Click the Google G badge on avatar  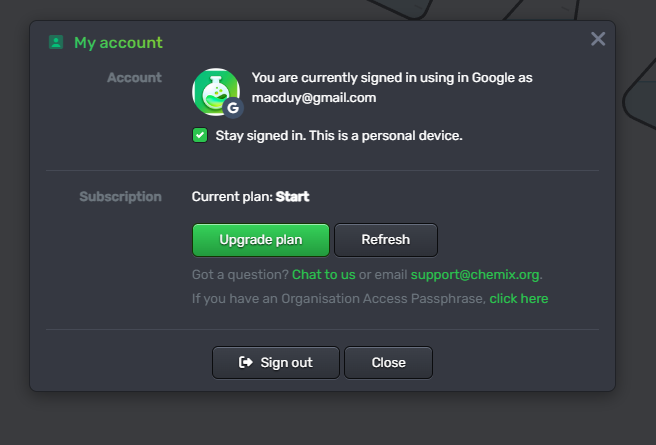233,108
